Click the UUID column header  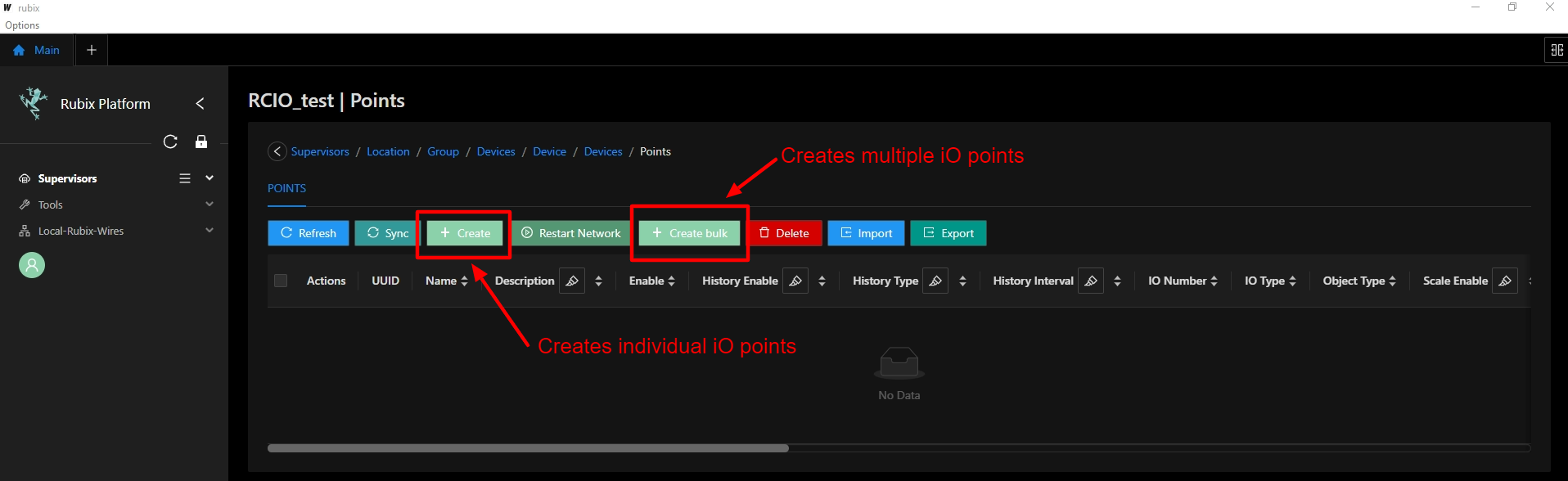[x=385, y=281]
